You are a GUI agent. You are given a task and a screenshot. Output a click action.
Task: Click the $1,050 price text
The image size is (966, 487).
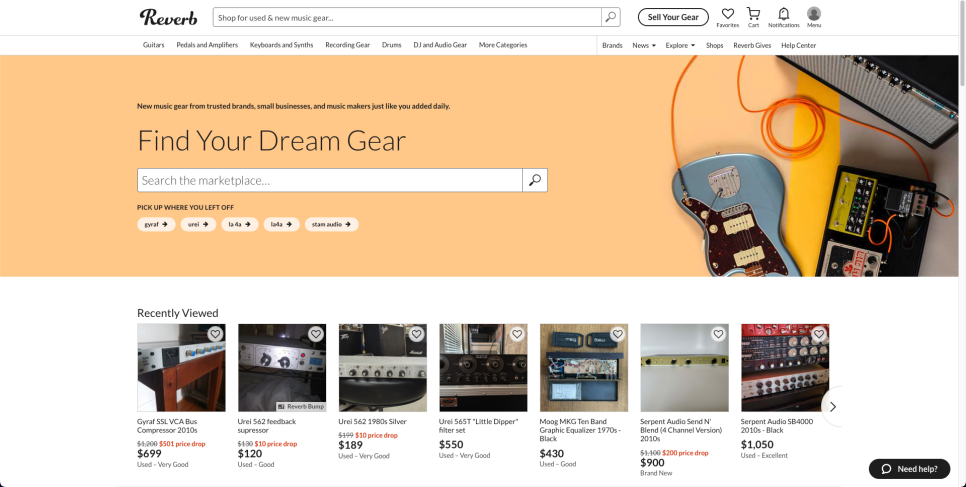(757, 444)
